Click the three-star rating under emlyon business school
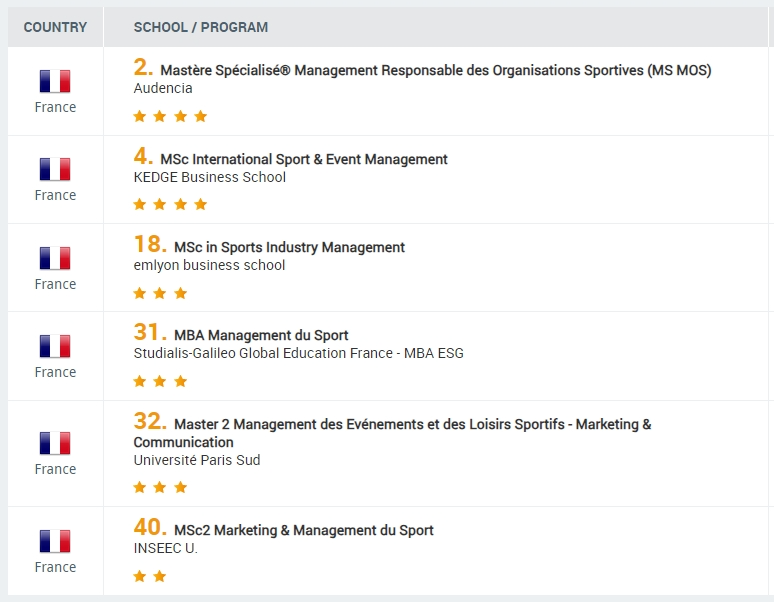The height and width of the screenshot is (602, 774). [160, 293]
